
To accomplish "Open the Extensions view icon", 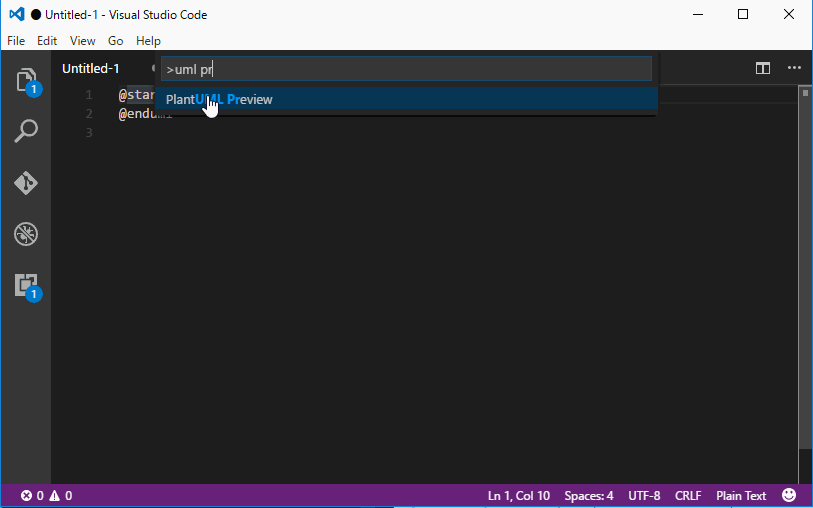I will 26,286.
